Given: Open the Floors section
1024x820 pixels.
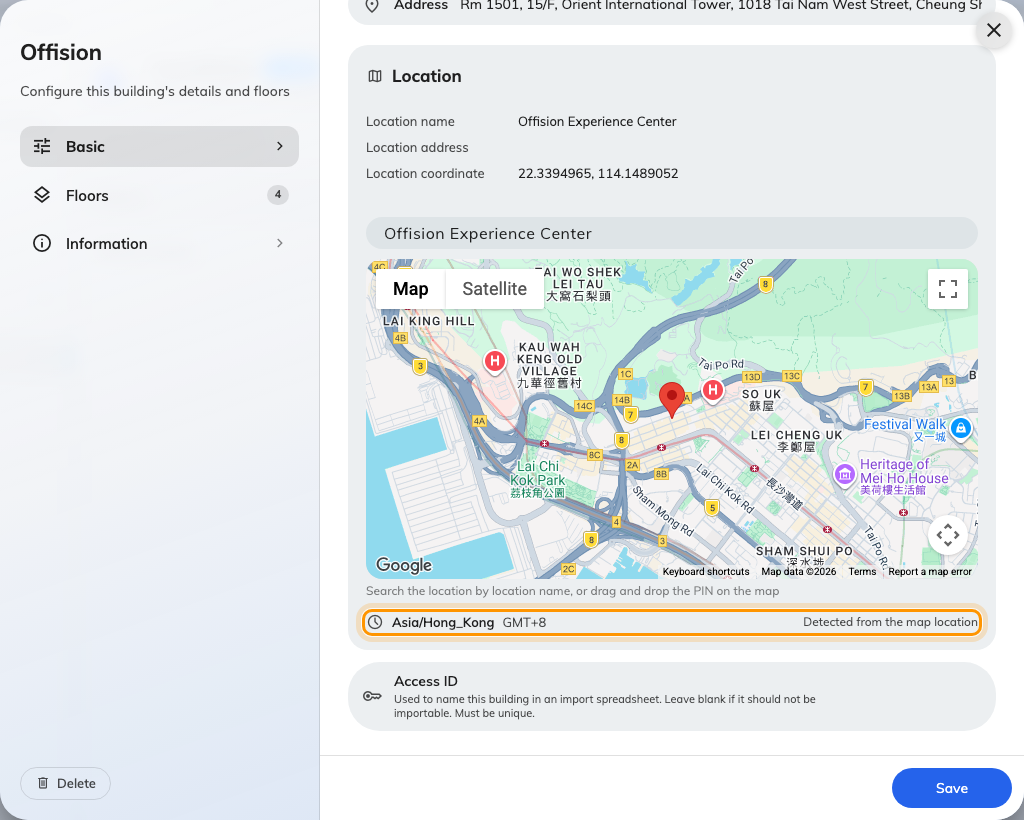Looking at the screenshot, I should [x=159, y=195].
